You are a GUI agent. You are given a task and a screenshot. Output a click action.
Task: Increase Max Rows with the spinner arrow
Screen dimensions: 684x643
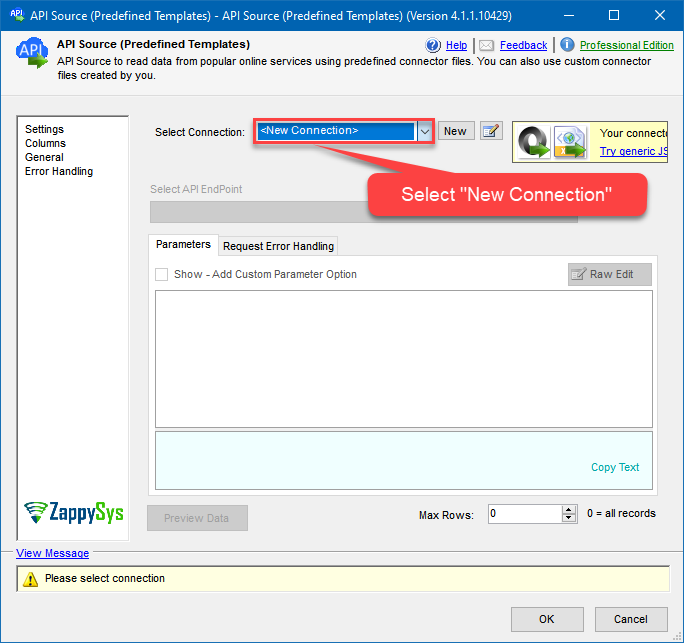pyautogui.click(x=570, y=509)
